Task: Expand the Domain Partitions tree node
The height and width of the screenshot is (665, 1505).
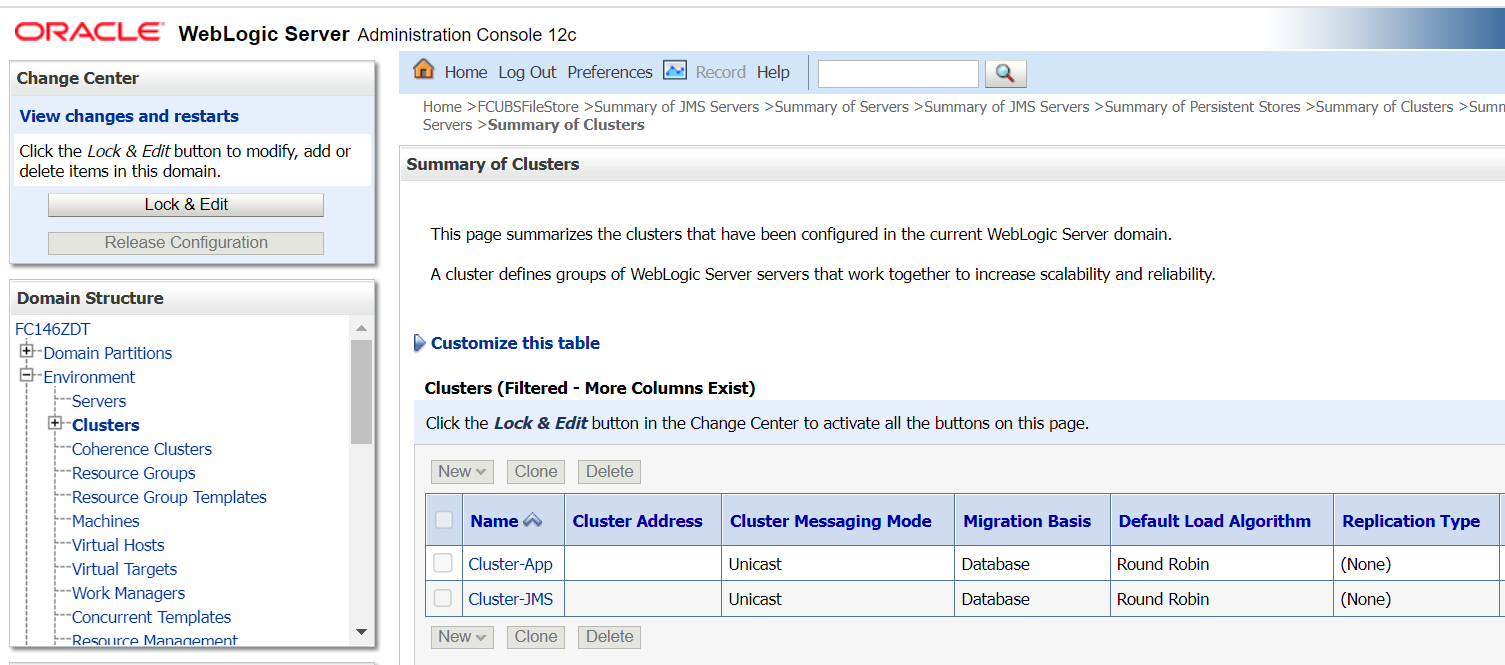Action: click(27, 352)
